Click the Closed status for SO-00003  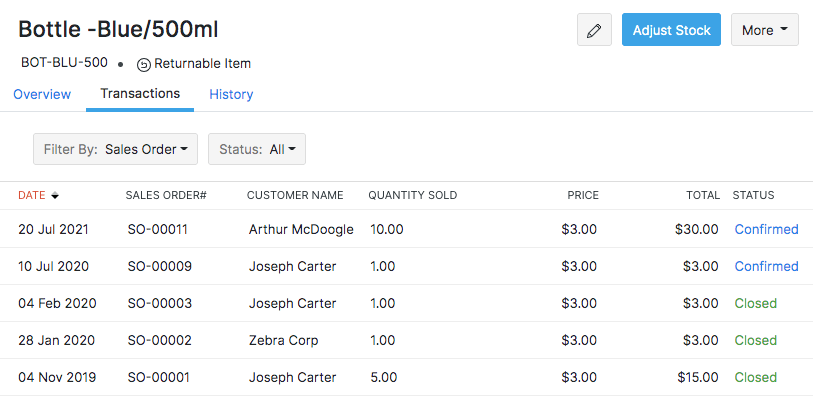point(755,303)
